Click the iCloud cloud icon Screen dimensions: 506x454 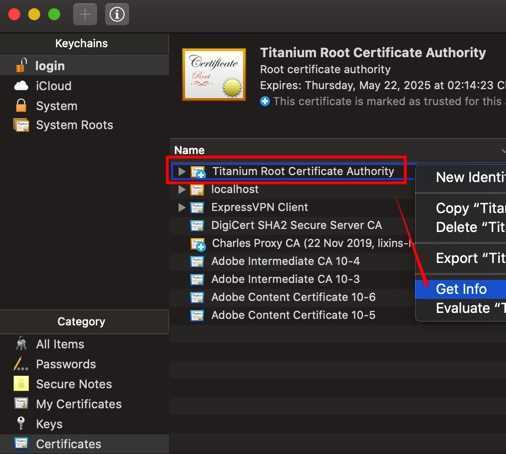pos(21,86)
